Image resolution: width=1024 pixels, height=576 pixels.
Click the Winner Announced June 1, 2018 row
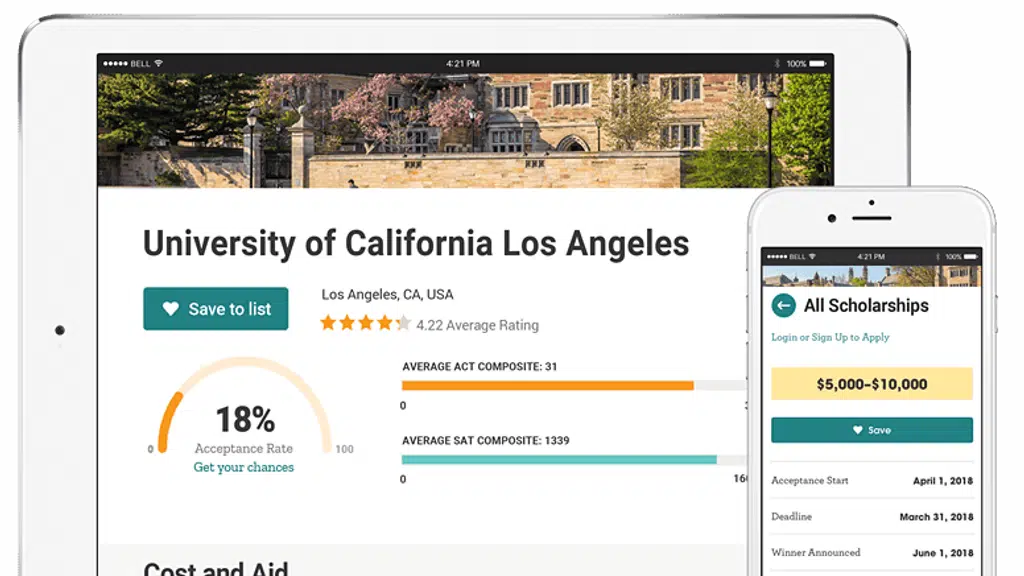pyautogui.click(x=872, y=552)
